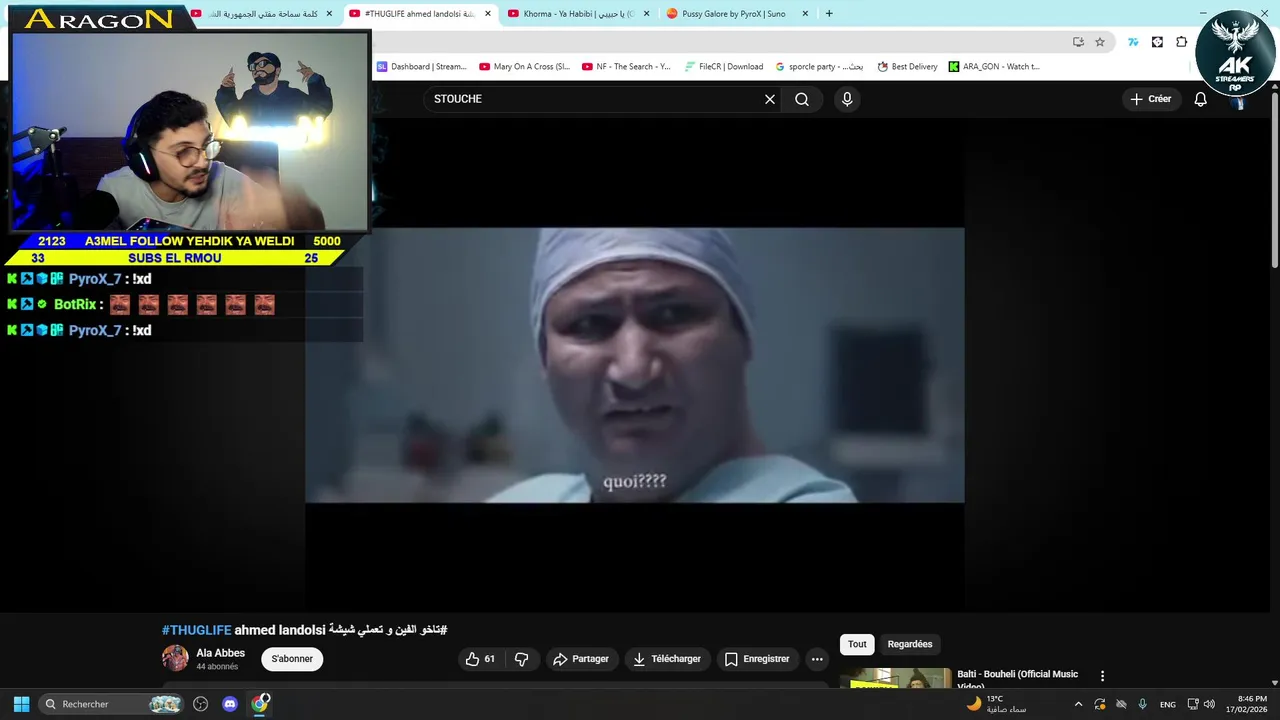The height and width of the screenshot is (720, 1280).
Task: Close the THUGLIFE ahmed landolsi tab
Action: tap(488, 14)
